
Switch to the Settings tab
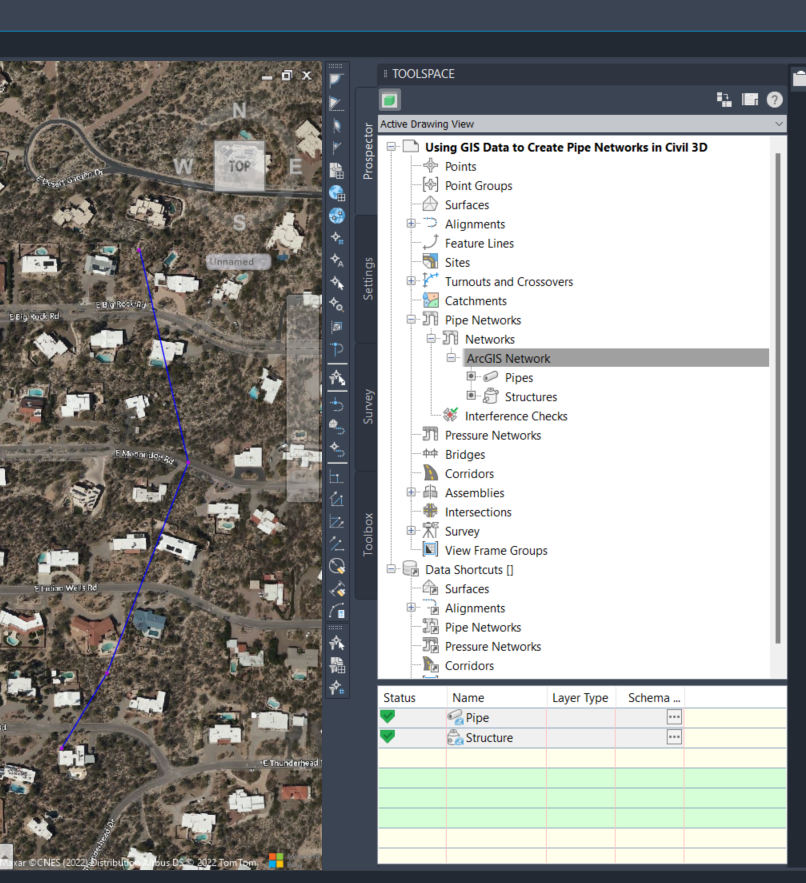[368, 279]
